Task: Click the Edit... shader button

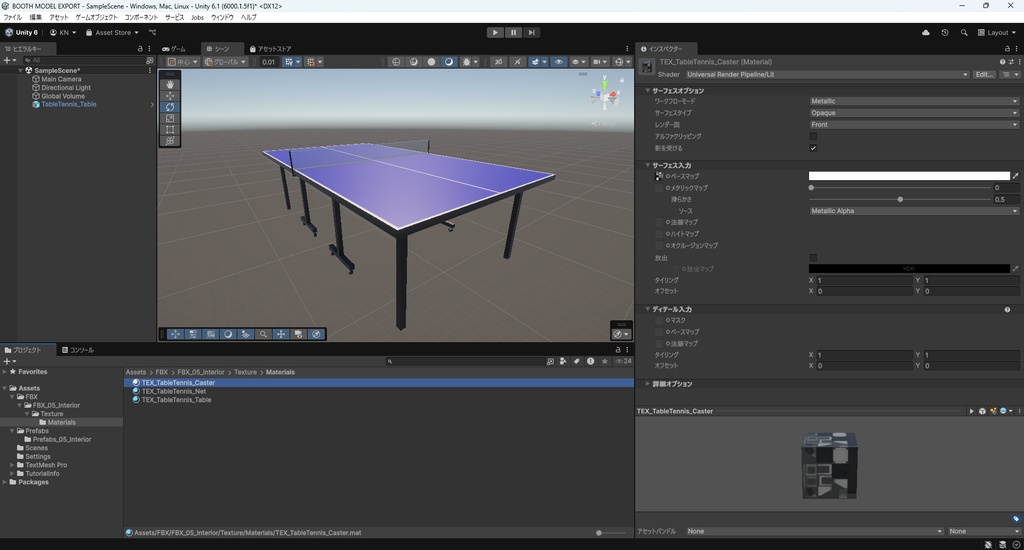Action: pyautogui.click(x=984, y=74)
